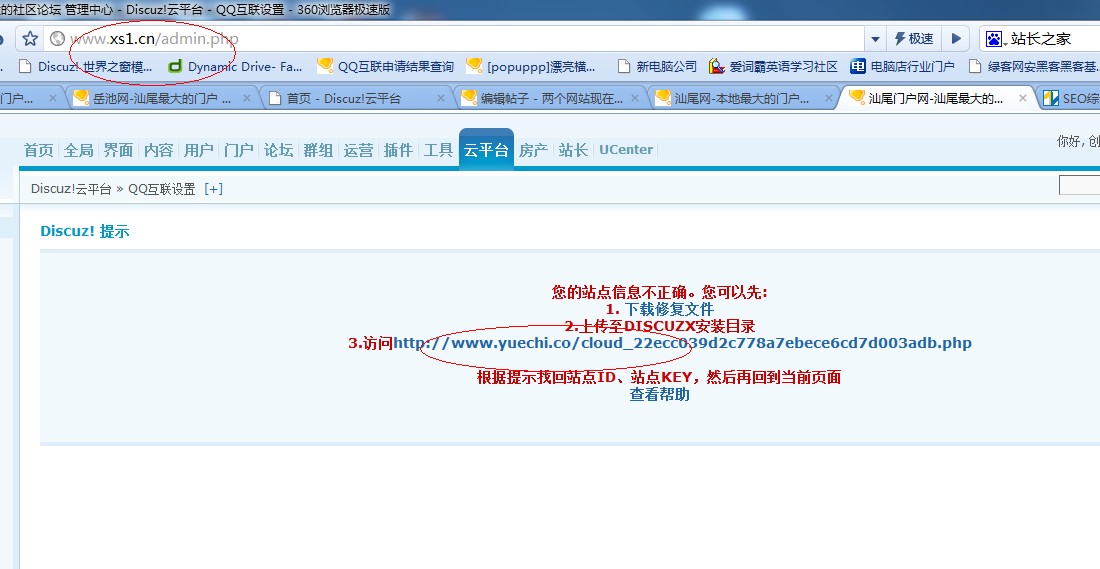Open the Baidu paw search engine selector
The height and width of the screenshot is (569, 1100).
(x=996, y=39)
